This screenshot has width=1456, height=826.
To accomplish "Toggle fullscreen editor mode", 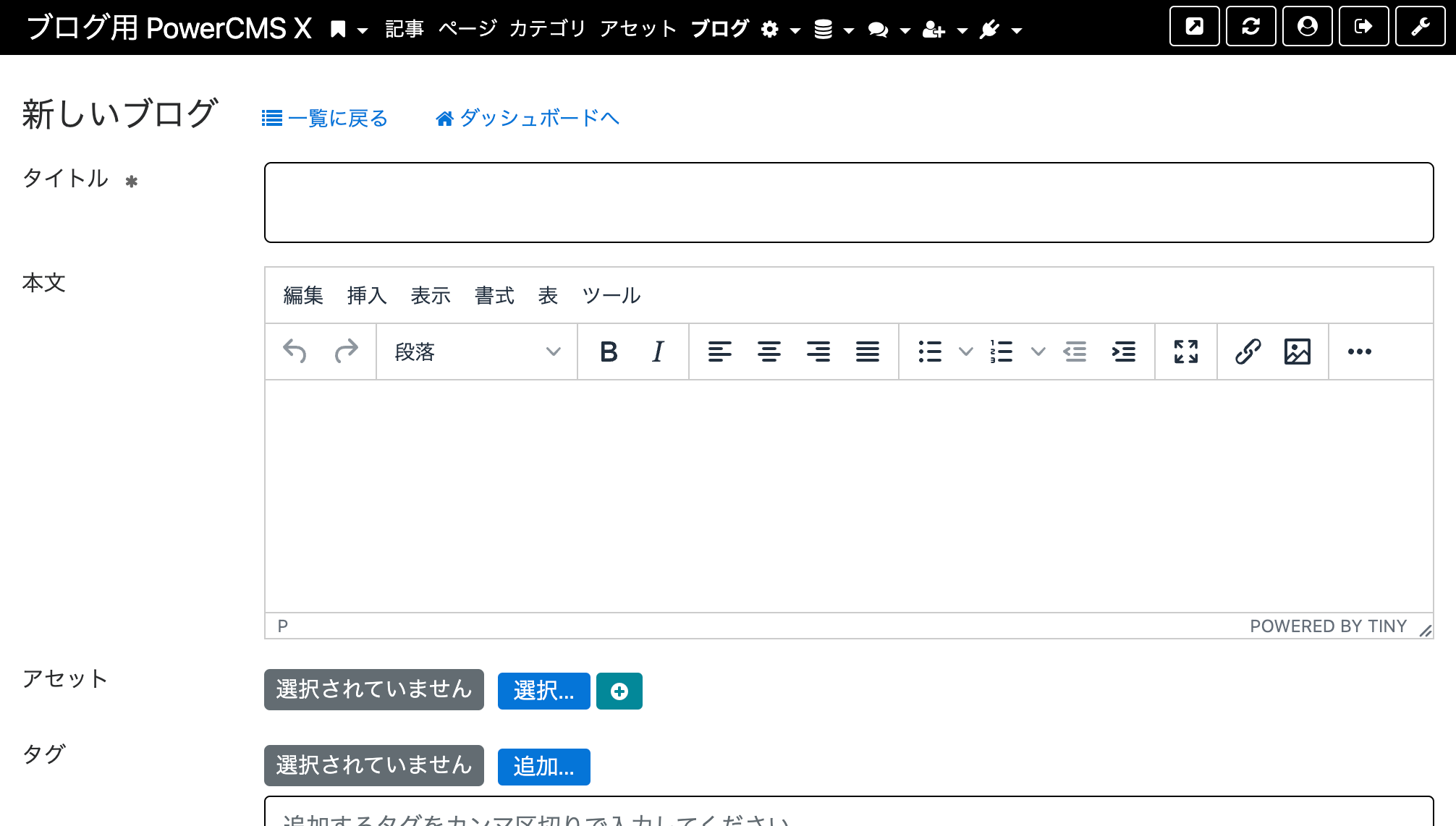I will pos(1186,352).
